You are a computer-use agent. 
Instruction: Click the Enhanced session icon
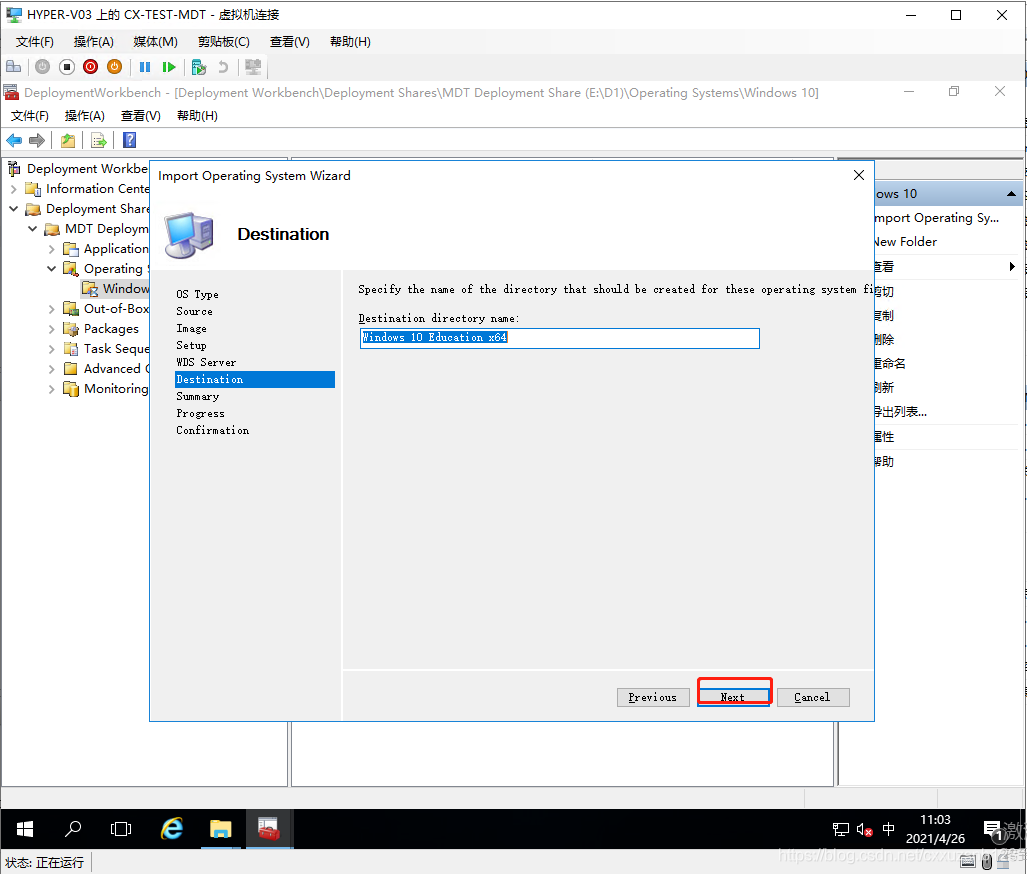[253, 67]
